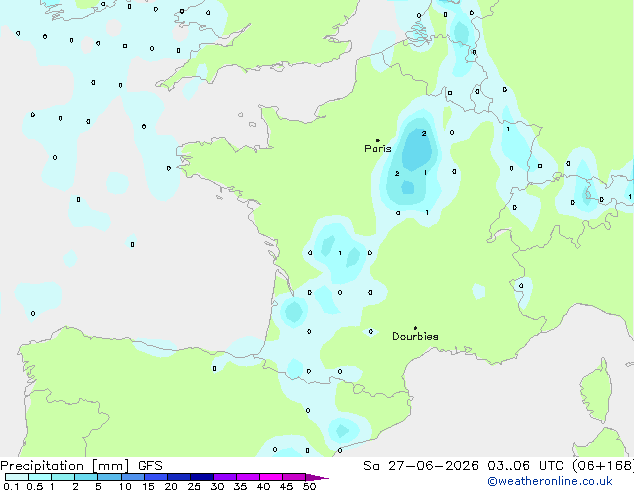Viewport: 634px width, 490px height.
Task: Select the 40–45 mm magenta swatch
Action: [271, 477]
